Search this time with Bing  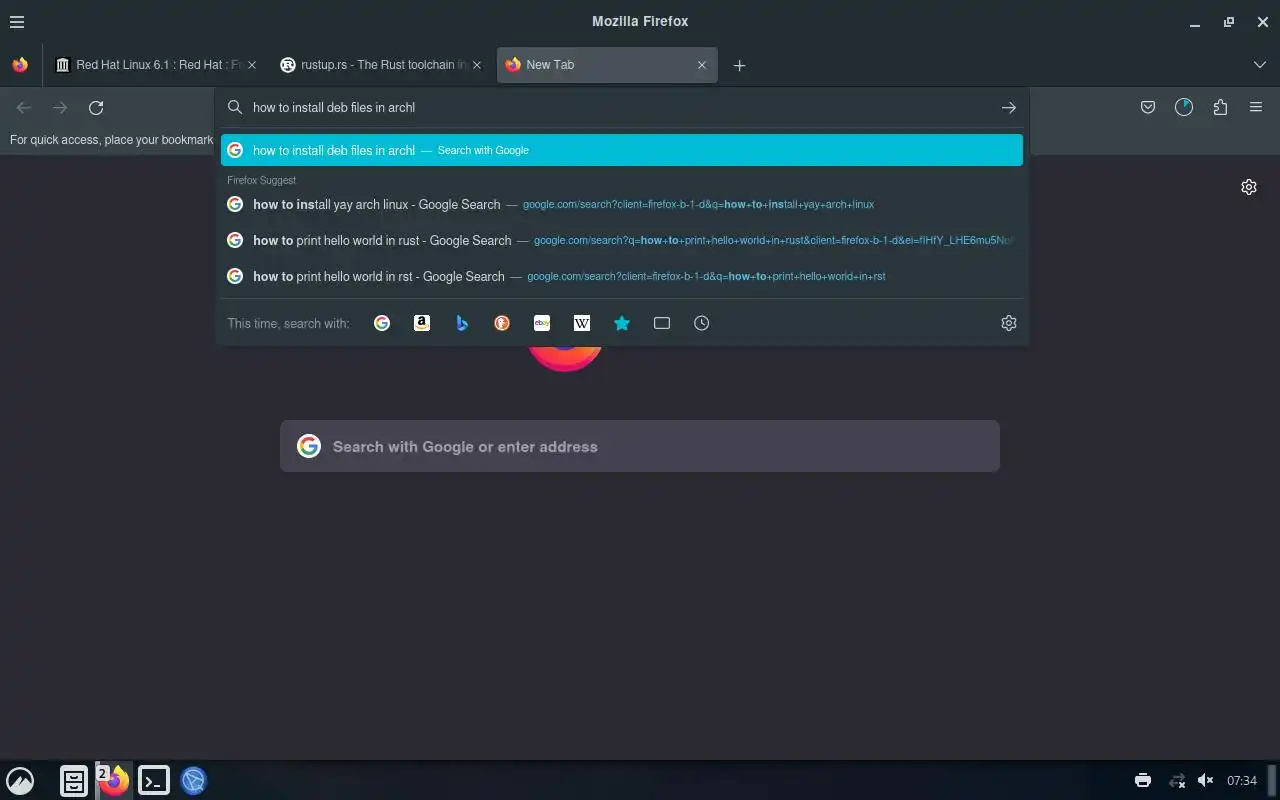462,323
